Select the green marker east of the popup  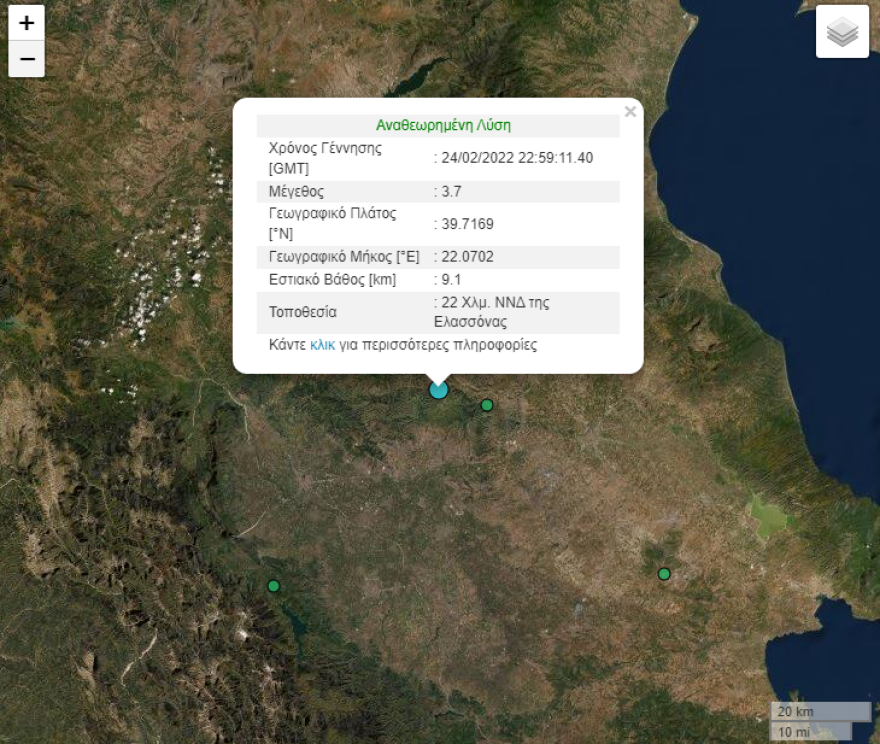click(x=486, y=405)
